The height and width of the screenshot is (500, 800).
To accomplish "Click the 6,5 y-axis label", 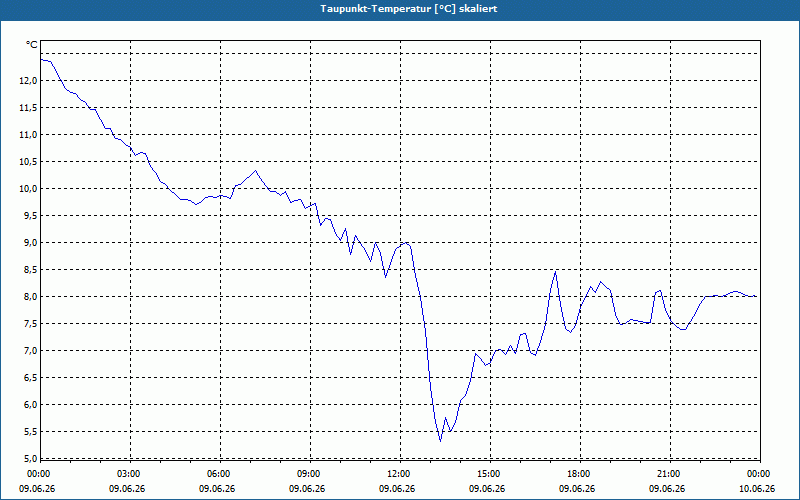I will click(x=30, y=378).
